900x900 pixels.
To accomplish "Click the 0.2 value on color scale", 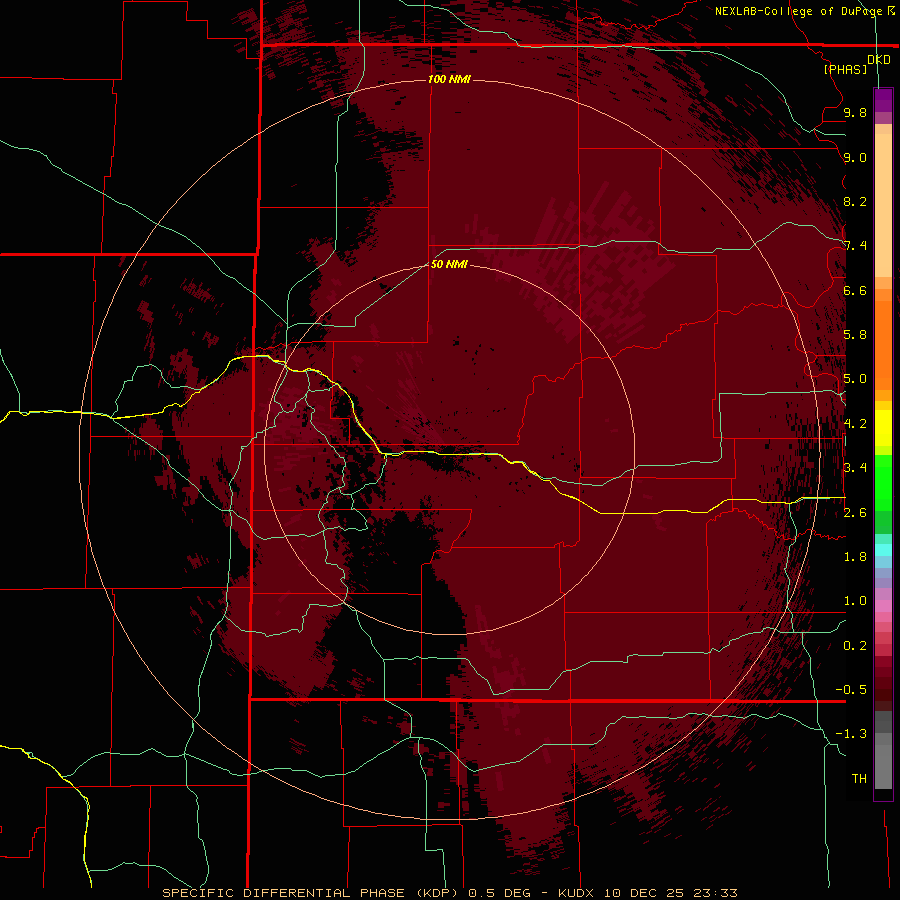I will click(855, 646).
